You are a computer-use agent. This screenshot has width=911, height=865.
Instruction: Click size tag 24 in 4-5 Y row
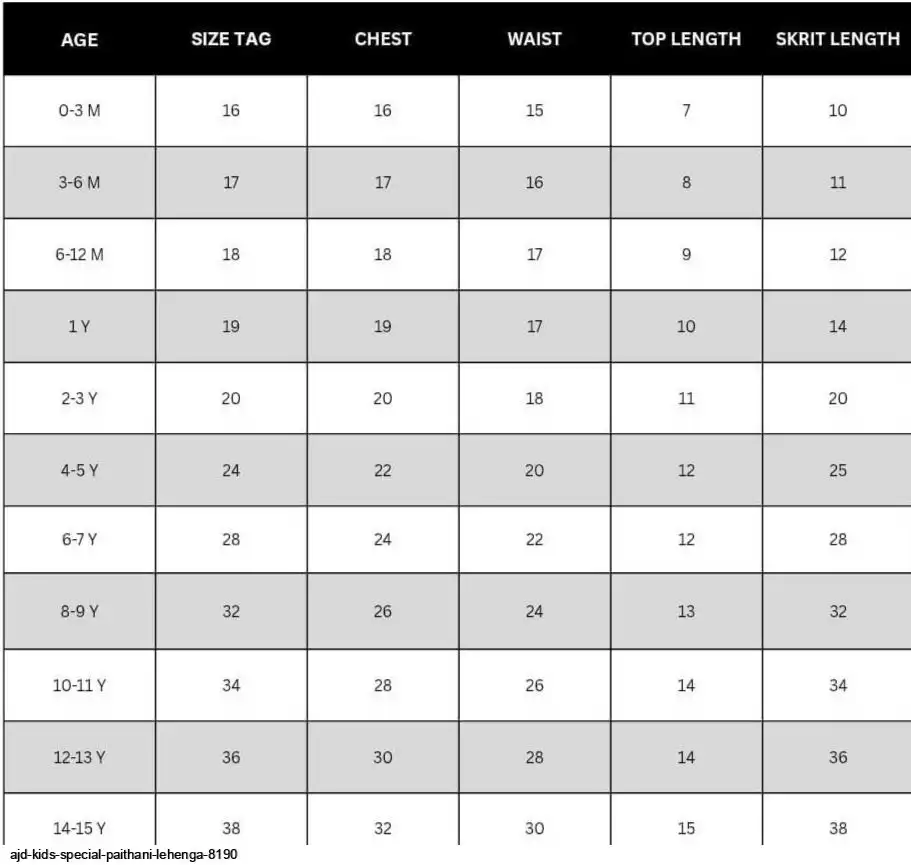click(x=231, y=470)
